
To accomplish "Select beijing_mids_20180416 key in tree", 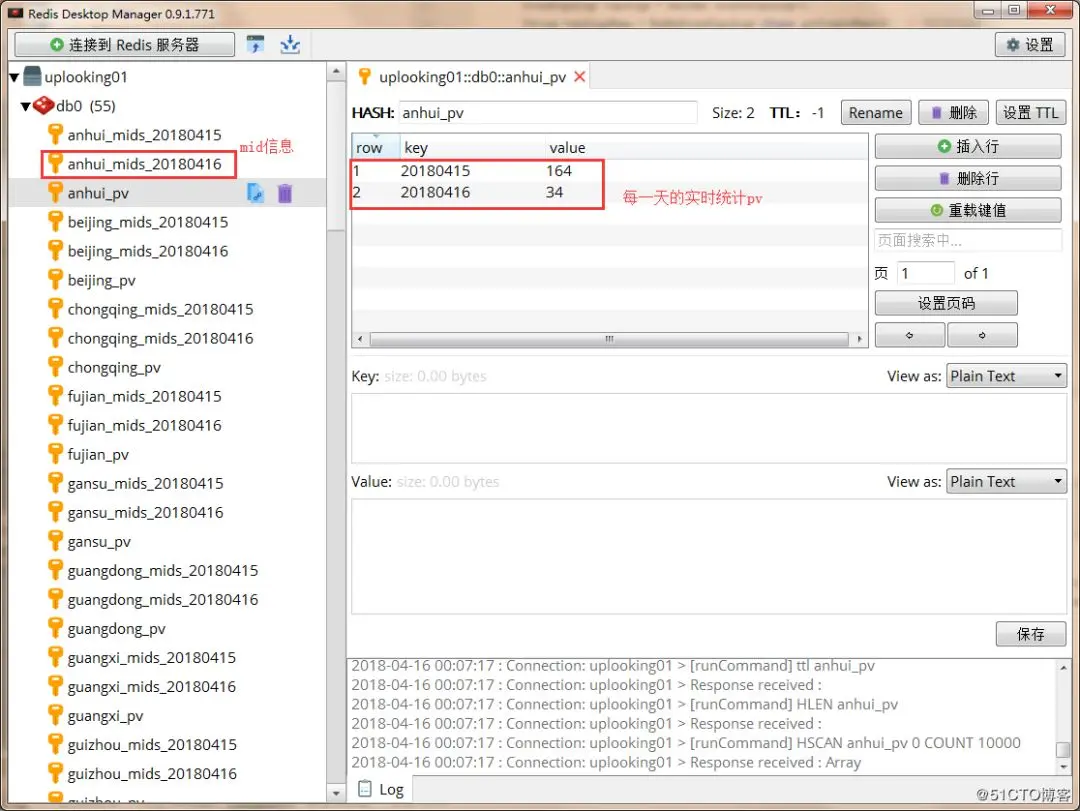I will [148, 251].
